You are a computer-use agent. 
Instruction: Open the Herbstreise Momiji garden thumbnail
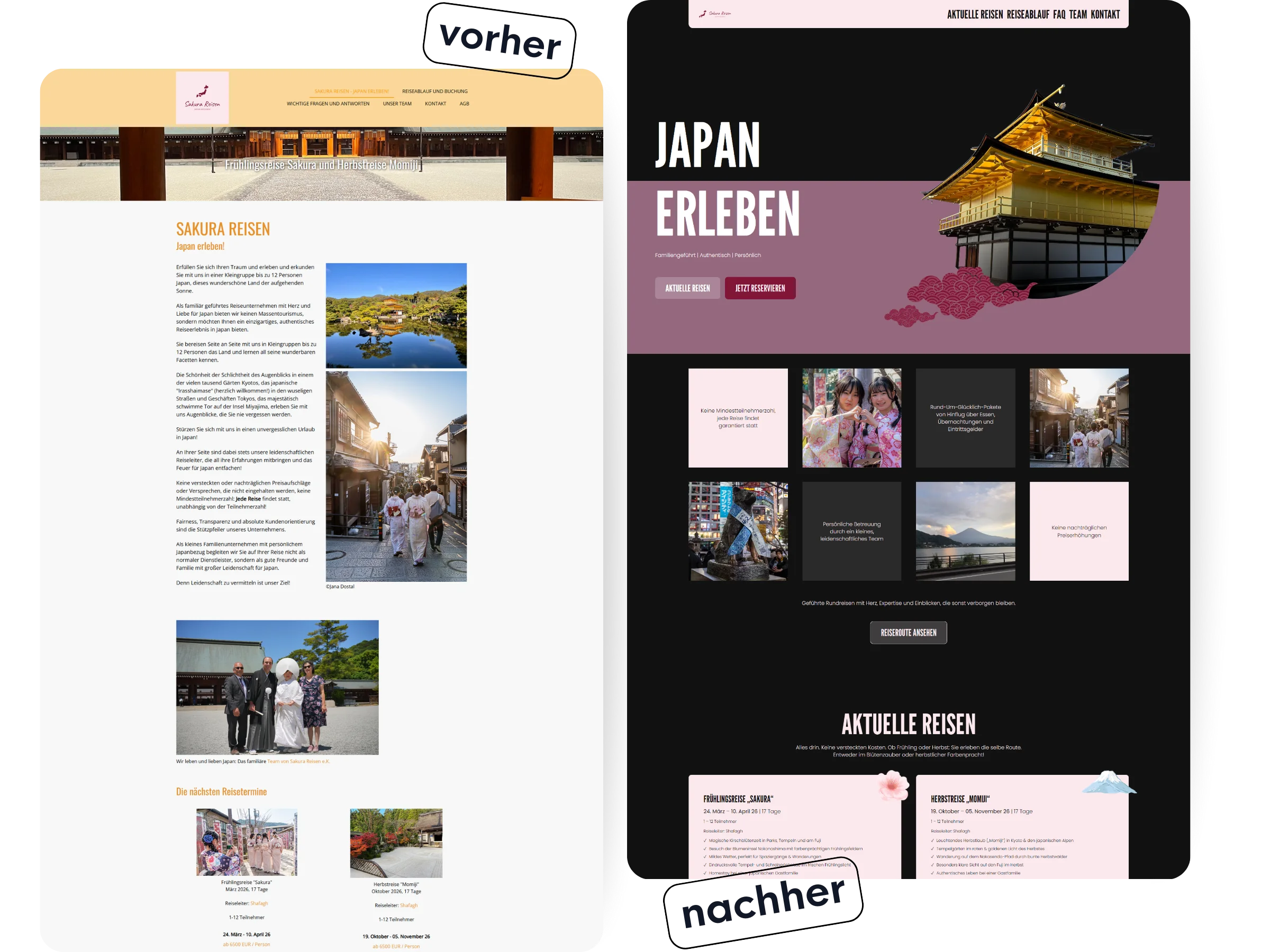(396, 843)
